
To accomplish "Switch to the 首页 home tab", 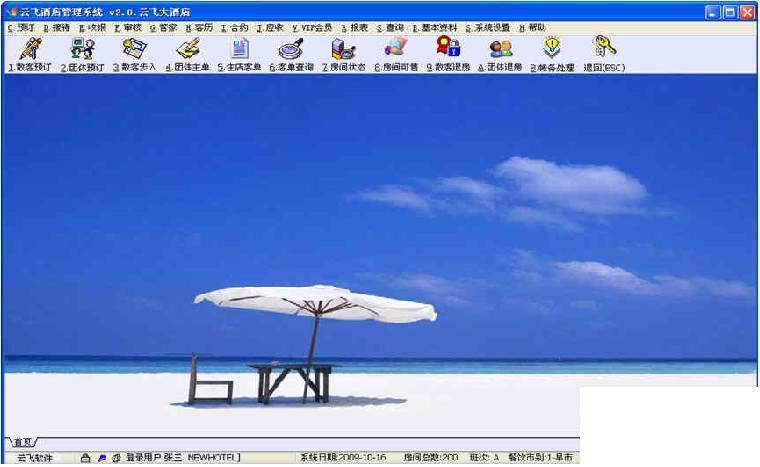I will coord(23,442).
